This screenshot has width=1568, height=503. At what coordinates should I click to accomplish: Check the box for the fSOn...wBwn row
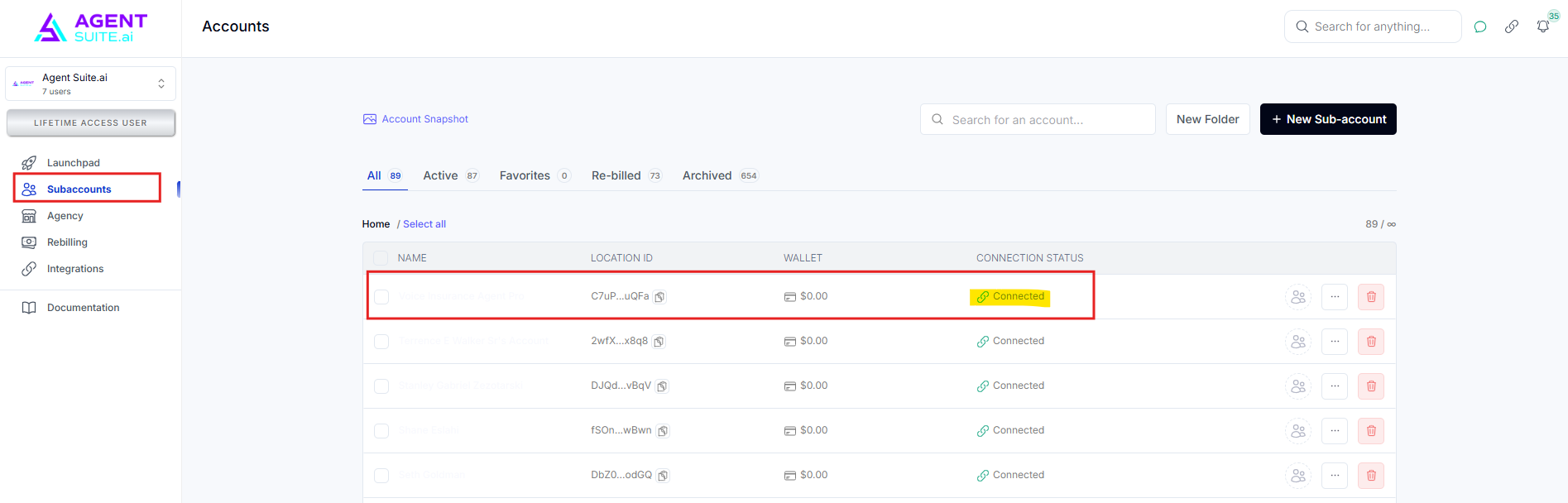381,431
